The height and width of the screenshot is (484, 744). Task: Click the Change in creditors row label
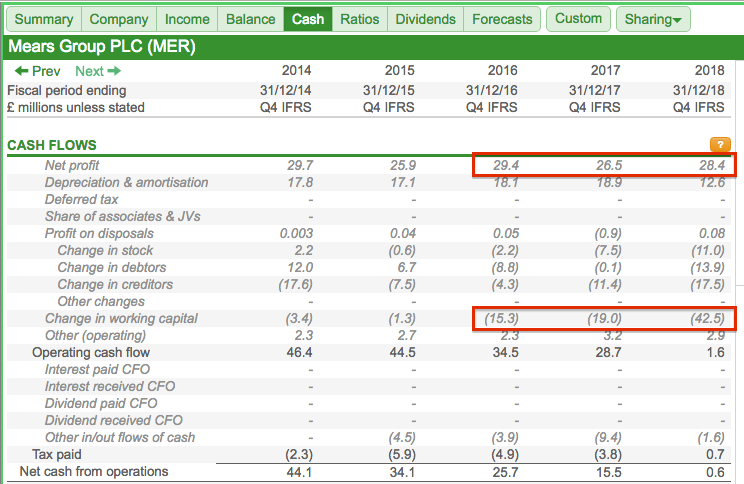coord(115,285)
